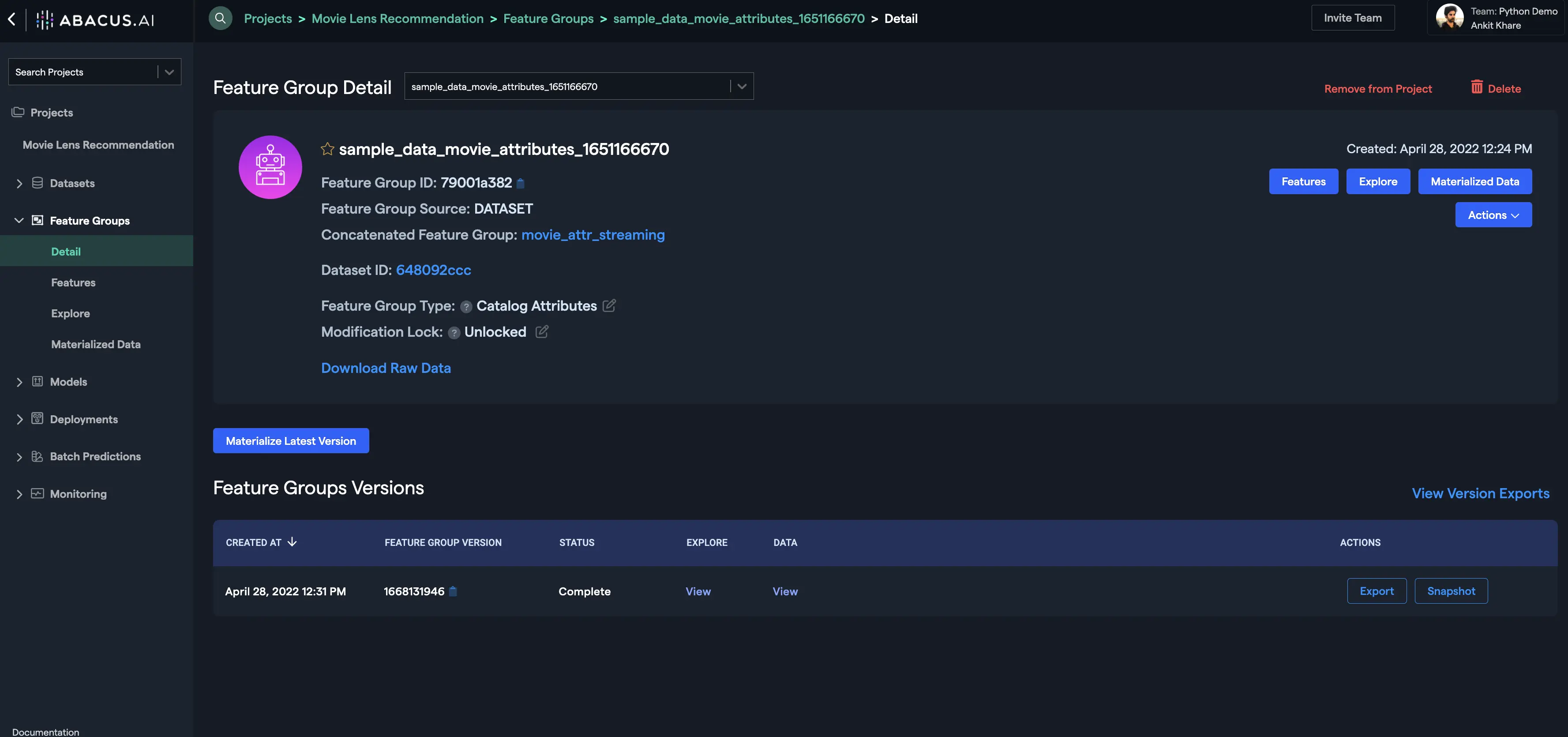
Task: Select Explore in sidebar submenu
Action: (71, 314)
